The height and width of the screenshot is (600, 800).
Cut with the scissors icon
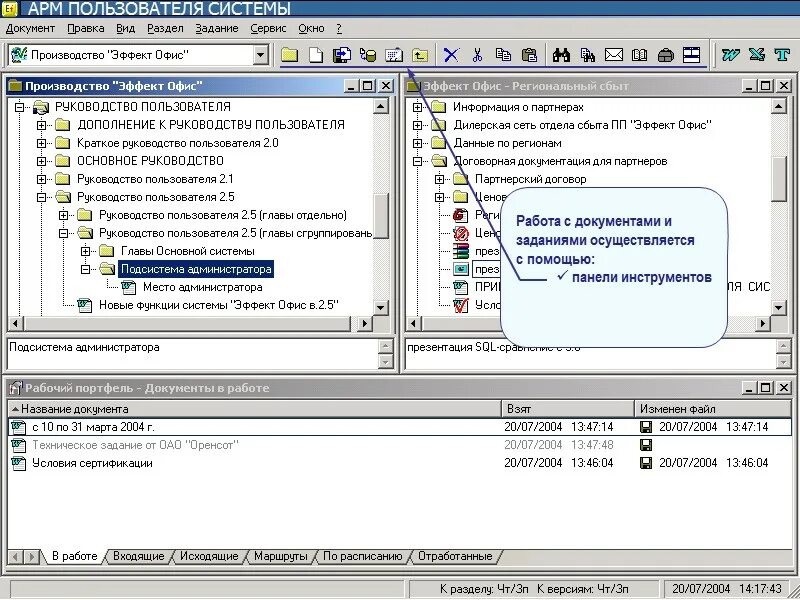478,55
